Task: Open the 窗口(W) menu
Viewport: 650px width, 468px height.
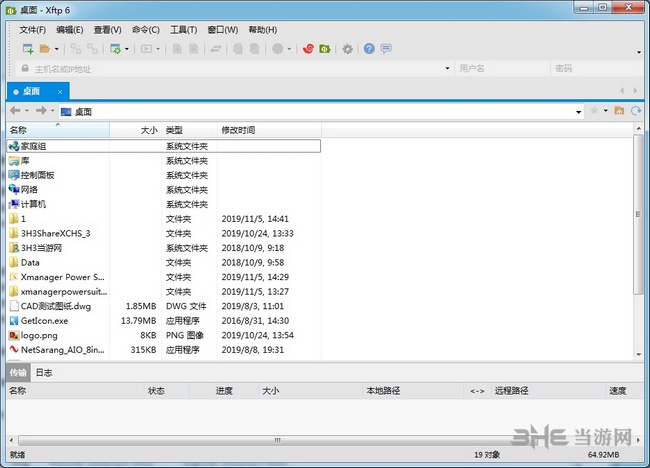Action: pyautogui.click(x=223, y=30)
